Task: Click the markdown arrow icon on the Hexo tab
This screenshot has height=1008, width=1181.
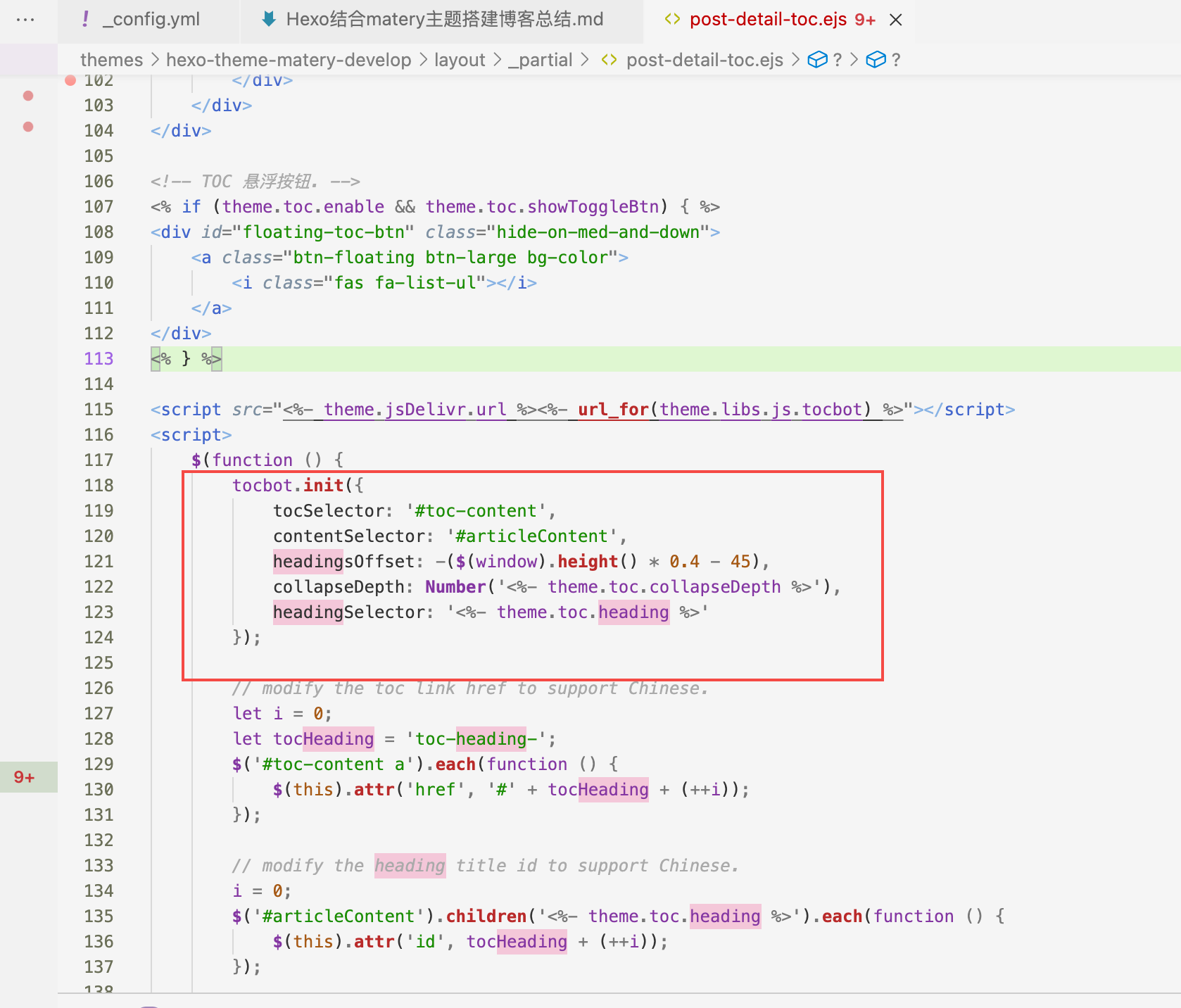Action: click(268, 20)
